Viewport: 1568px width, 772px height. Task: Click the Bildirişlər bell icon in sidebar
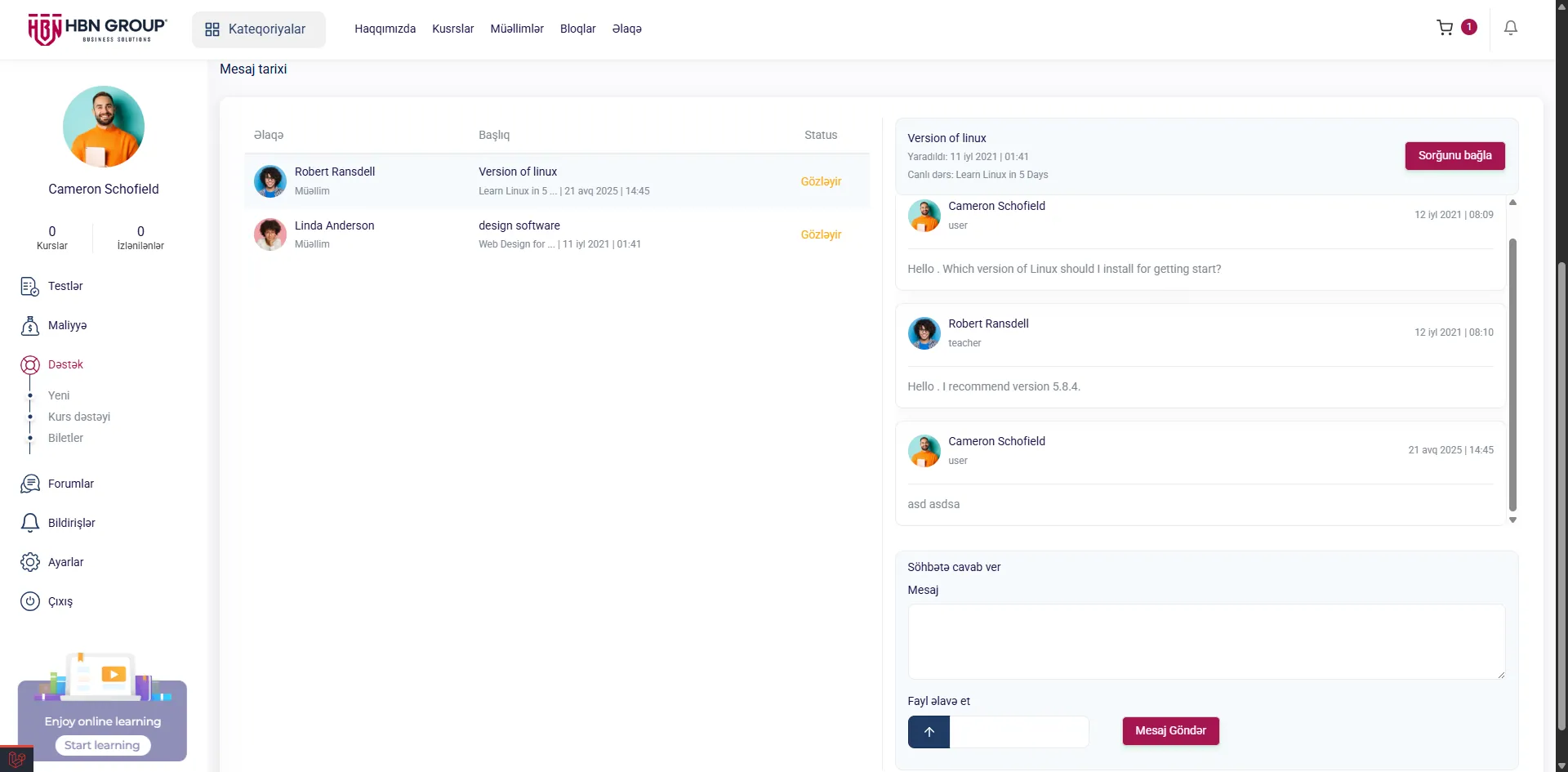point(29,523)
